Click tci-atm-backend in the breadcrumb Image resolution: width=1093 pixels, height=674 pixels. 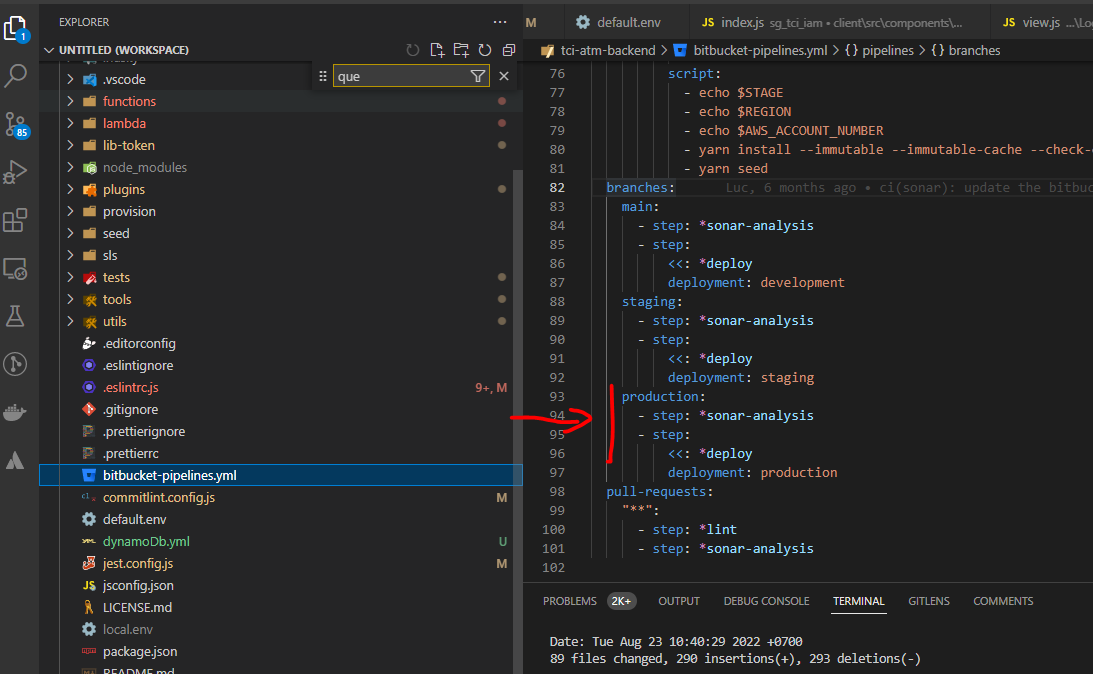[606, 50]
